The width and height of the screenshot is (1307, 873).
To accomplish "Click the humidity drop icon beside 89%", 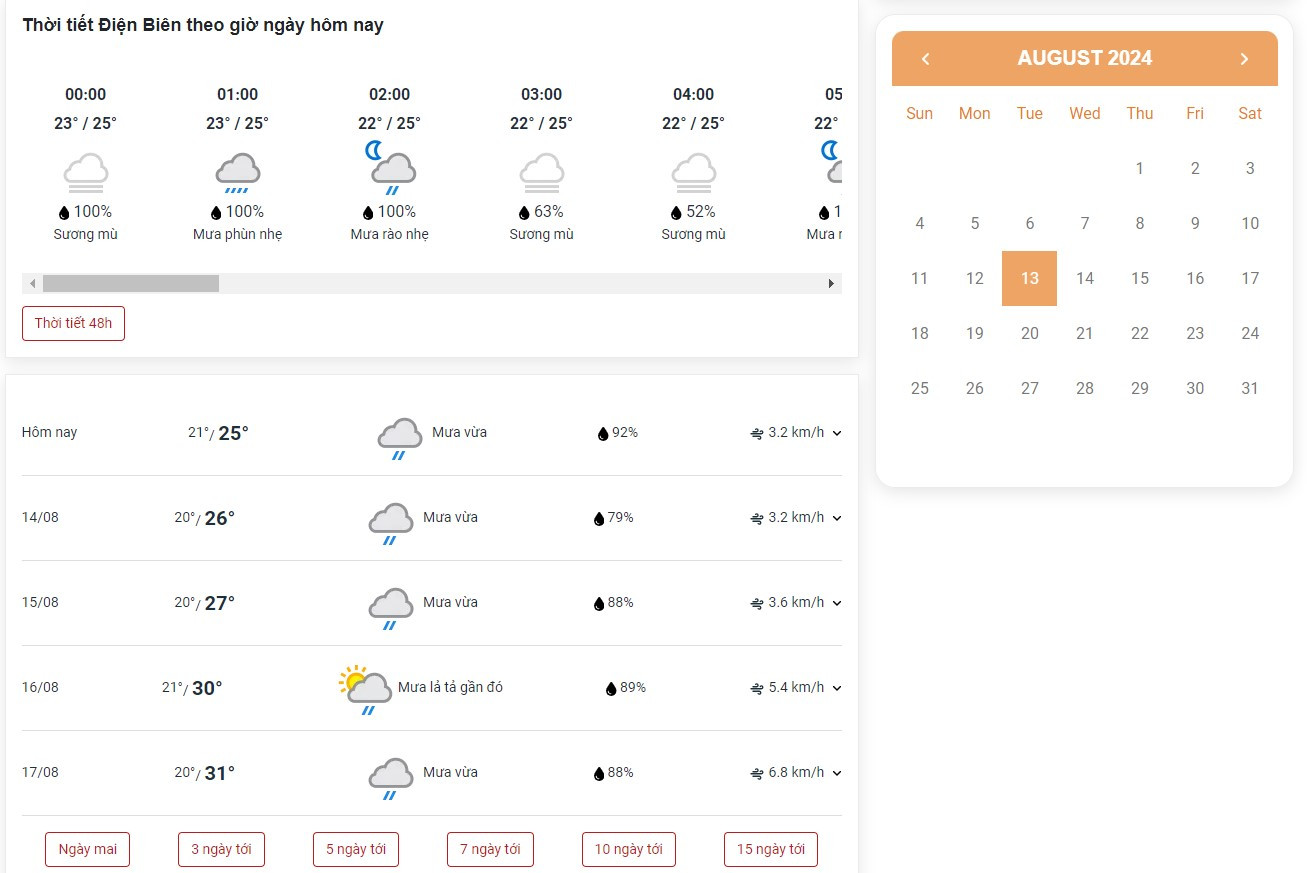I will pos(611,689).
